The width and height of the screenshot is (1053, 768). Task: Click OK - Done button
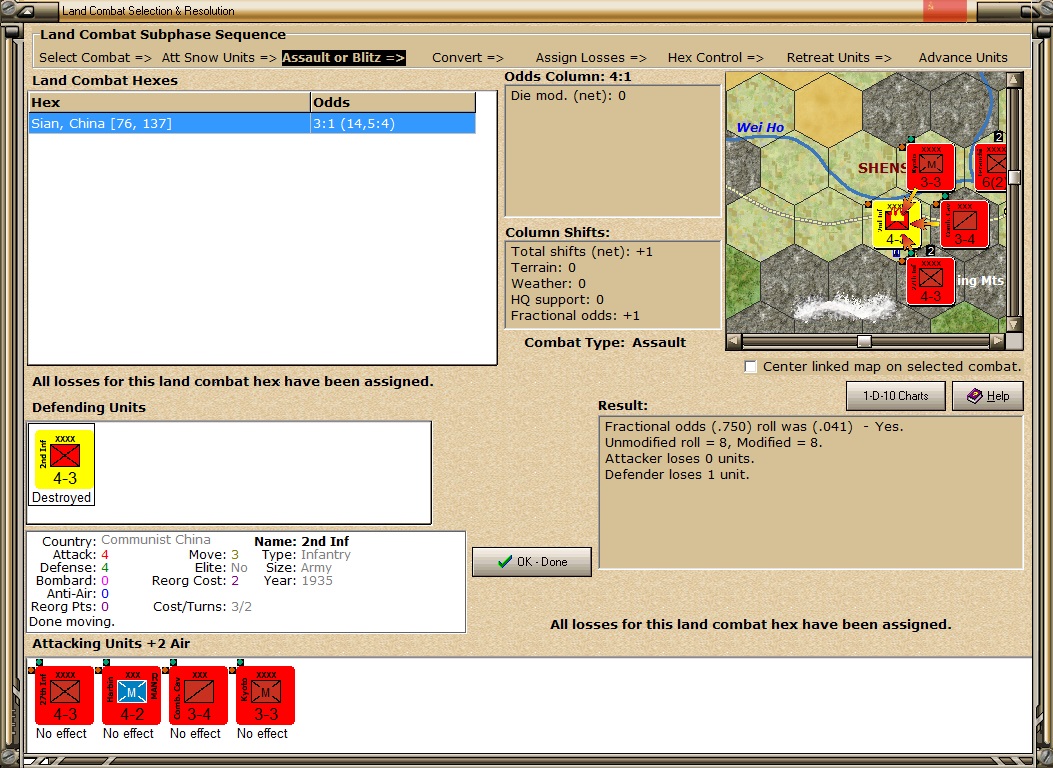click(532, 562)
